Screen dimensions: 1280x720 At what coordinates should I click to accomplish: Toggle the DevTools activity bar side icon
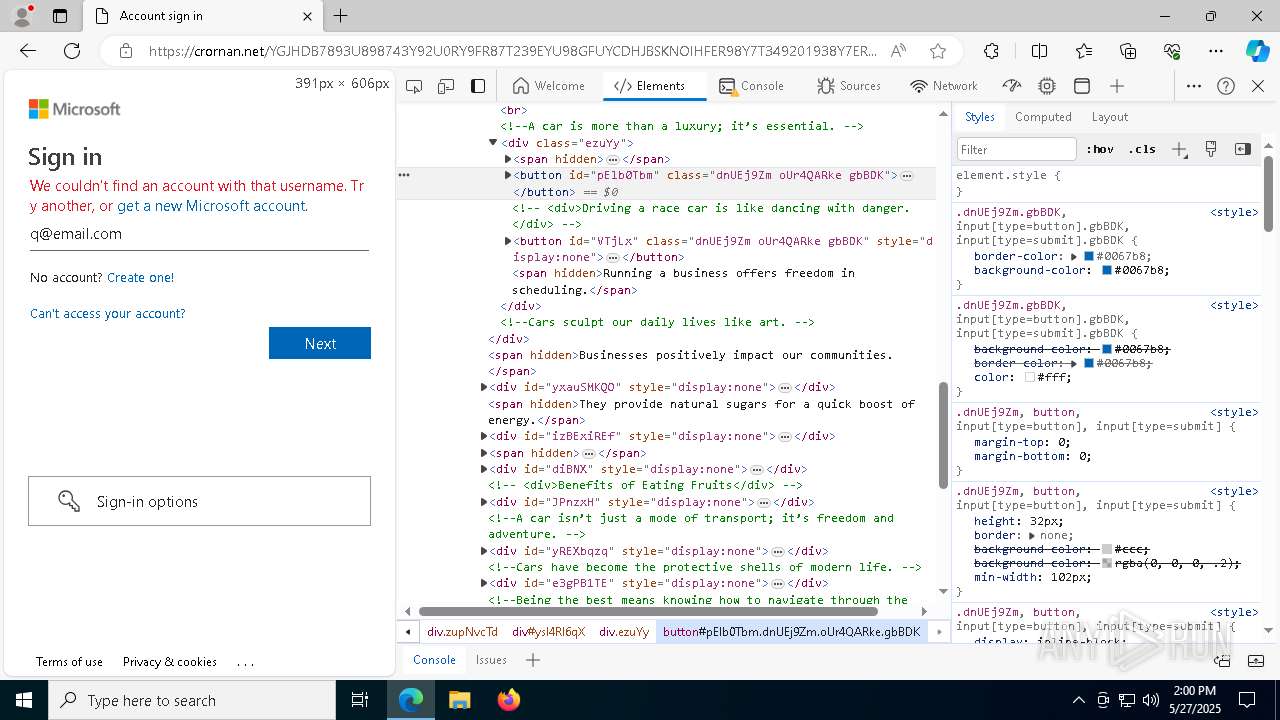pos(478,86)
